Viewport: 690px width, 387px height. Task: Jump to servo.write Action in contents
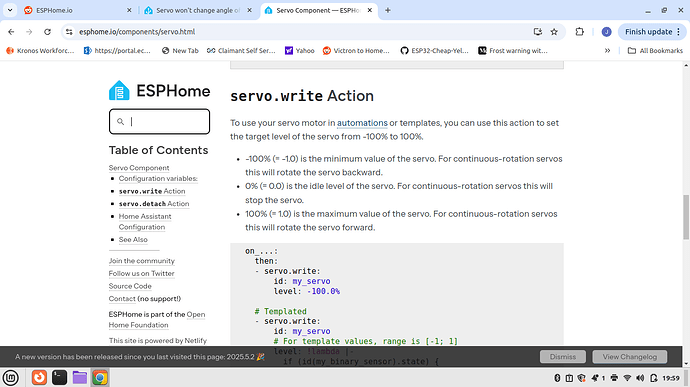tap(152, 191)
